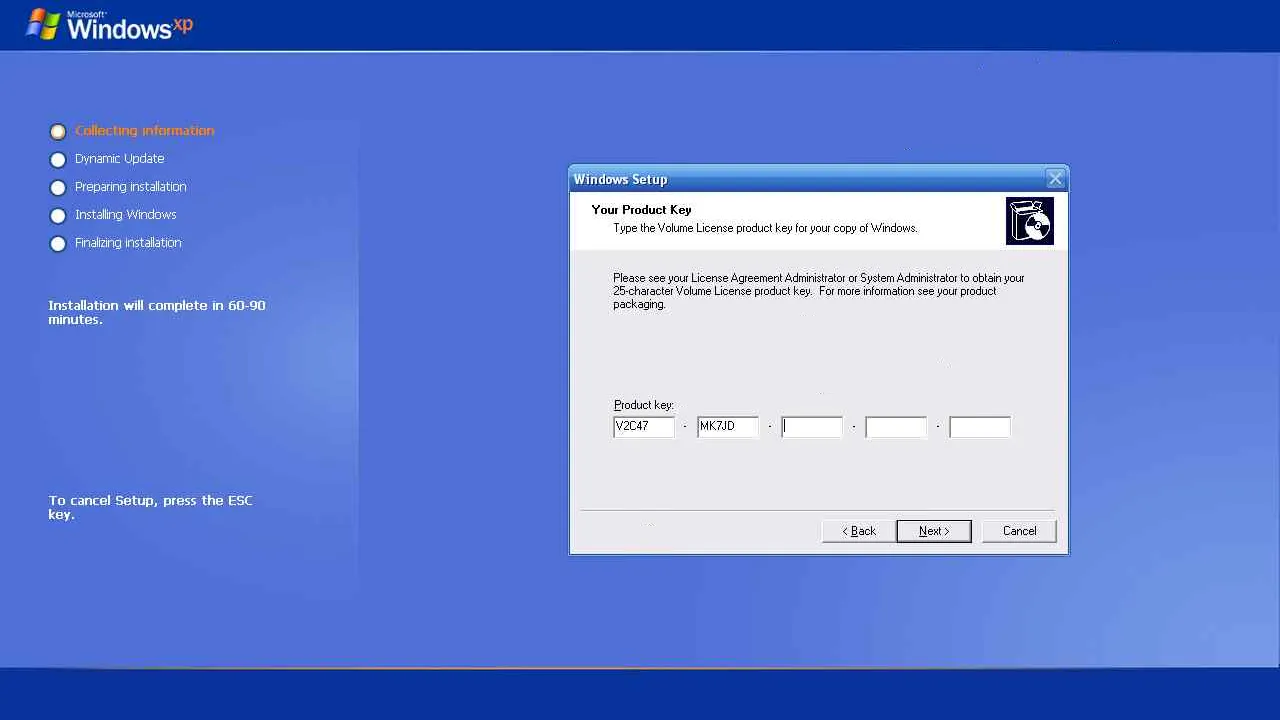Click the Collecting information step bullet
This screenshot has width=1280, height=720.
[x=58, y=132]
